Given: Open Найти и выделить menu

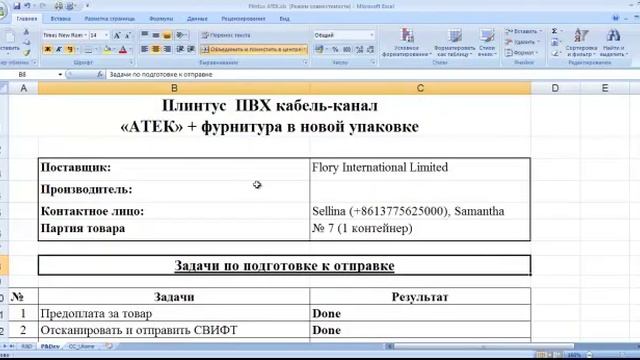Looking at the screenshot, I should (x=613, y=42).
